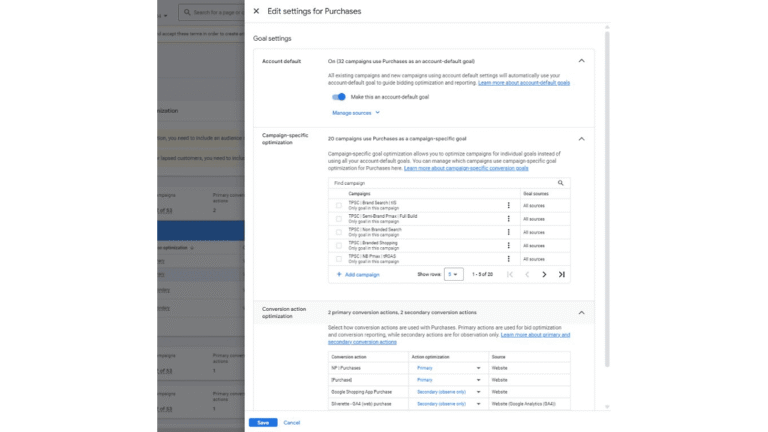Click the Campaigns column header
The image size is (768, 432).
[360, 194]
